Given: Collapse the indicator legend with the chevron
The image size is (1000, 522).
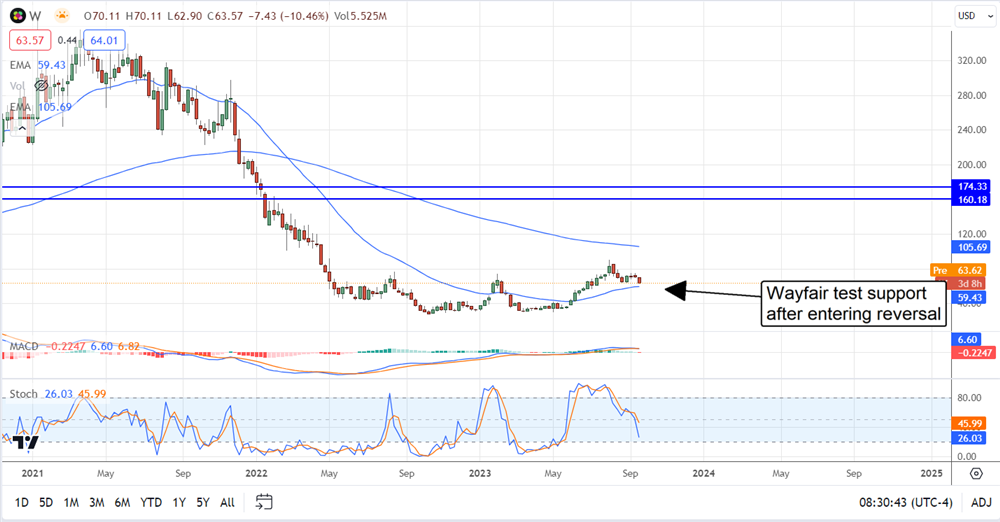Looking at the screenshot, I should point(22,128).
